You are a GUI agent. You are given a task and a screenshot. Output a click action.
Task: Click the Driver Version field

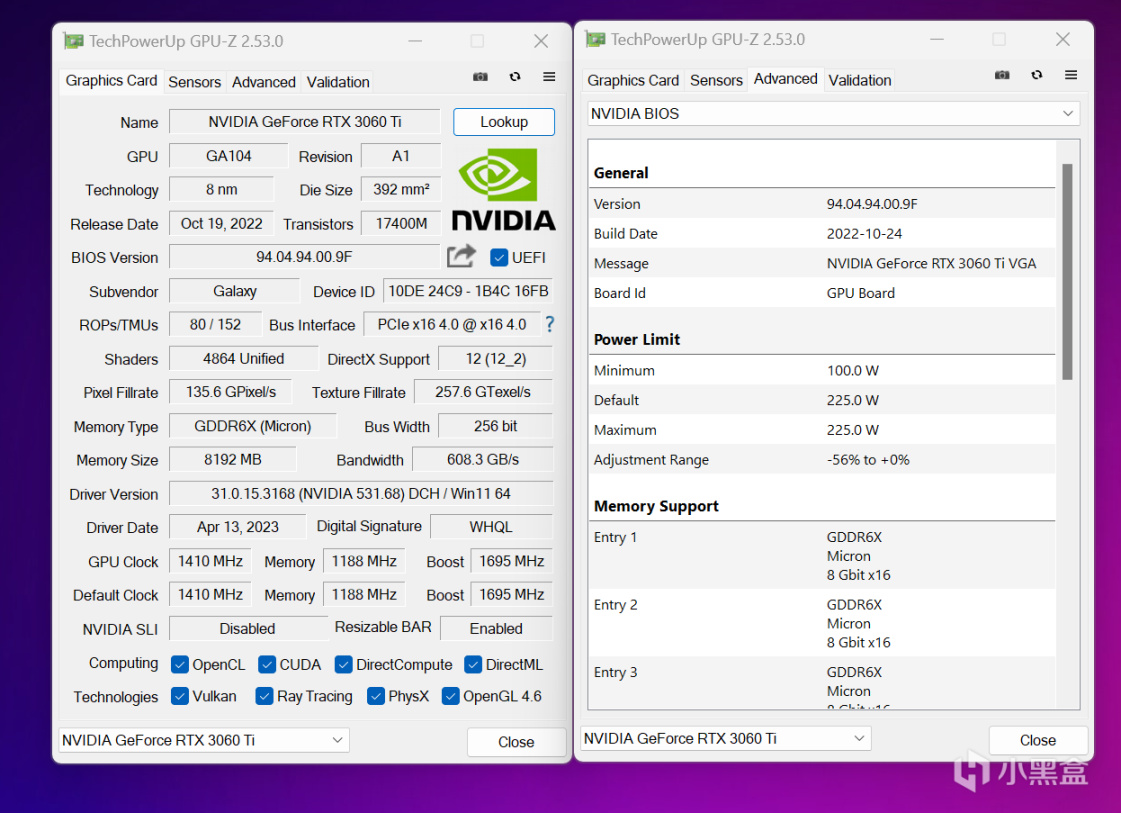(361, 493)
